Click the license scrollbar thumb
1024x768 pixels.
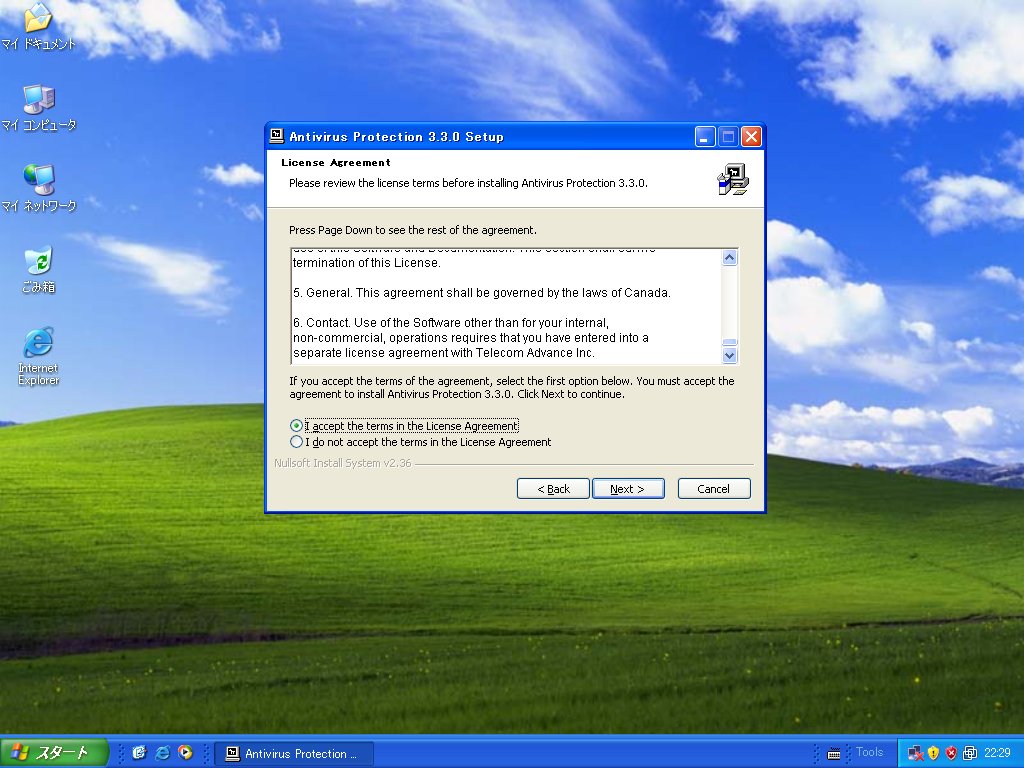(x=729, y=342)
